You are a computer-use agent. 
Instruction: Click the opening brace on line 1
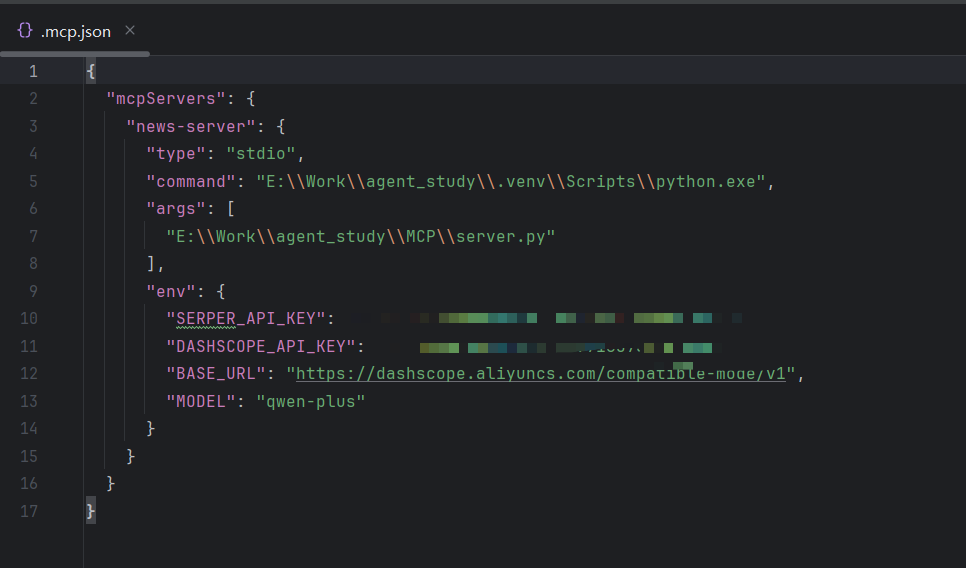coord(91,71)
